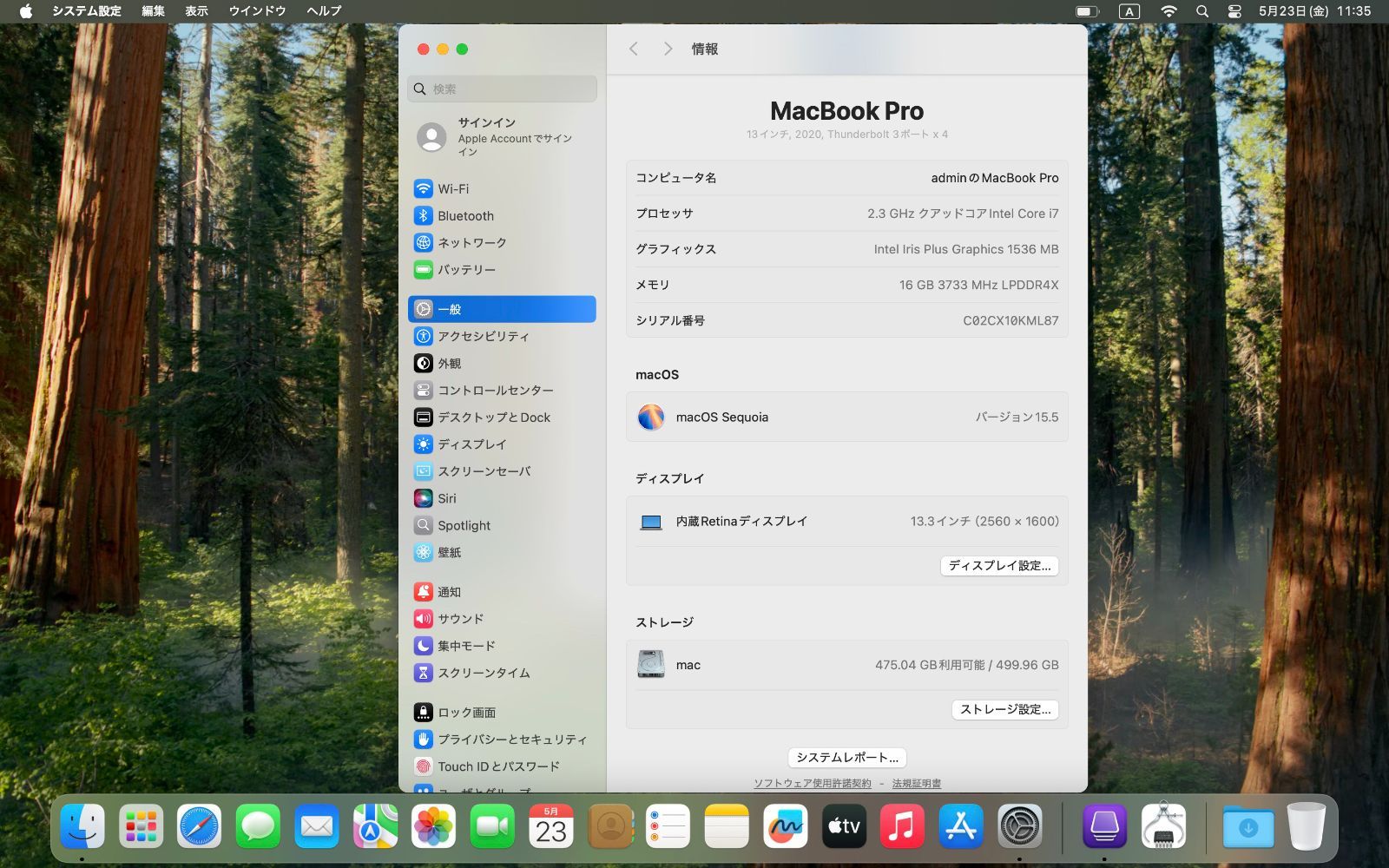Open プライバシーとセキュリティ settings
Image resolution: width=1389 pixels, height=868 pixels.
click(502, 740)
